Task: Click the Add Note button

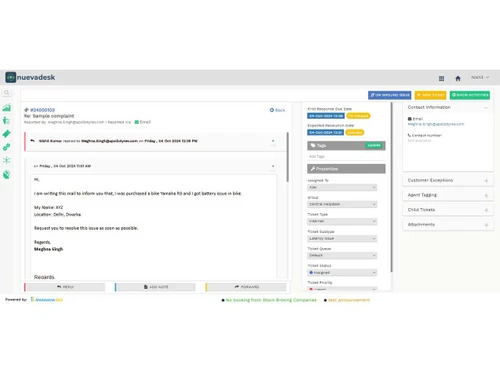Action: (156, 287)
